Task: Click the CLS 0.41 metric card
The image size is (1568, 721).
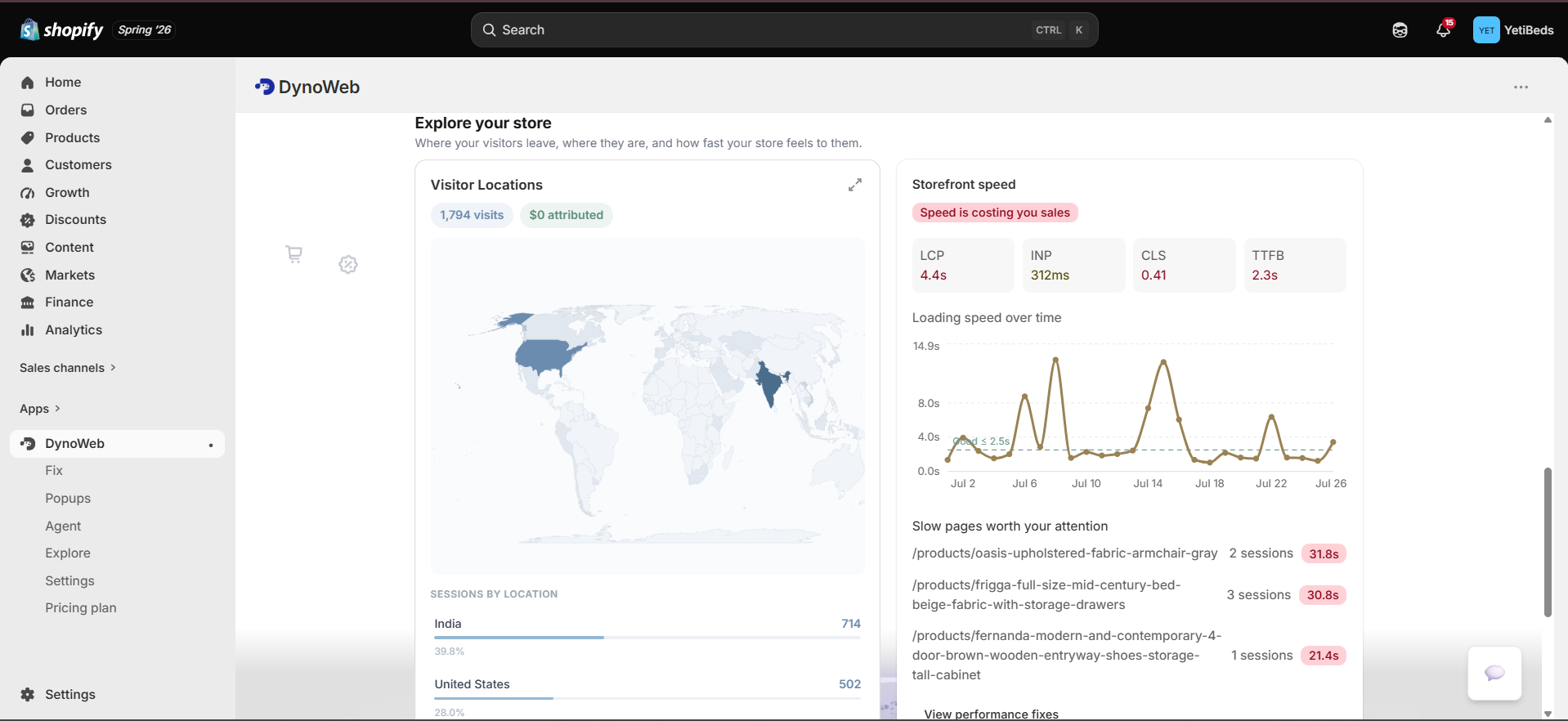Action: pyautogui.click(x=1185, y=265)
